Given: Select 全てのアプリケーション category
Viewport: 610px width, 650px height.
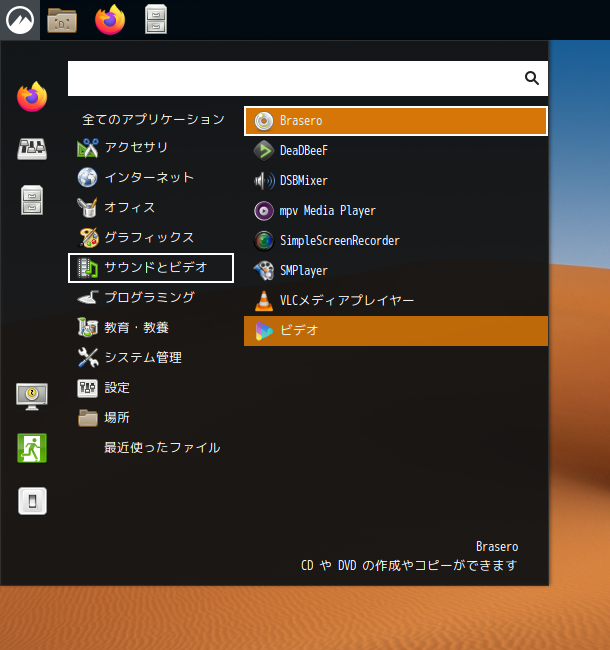Looking at the screenshot, I should click(x=151, y=119).
